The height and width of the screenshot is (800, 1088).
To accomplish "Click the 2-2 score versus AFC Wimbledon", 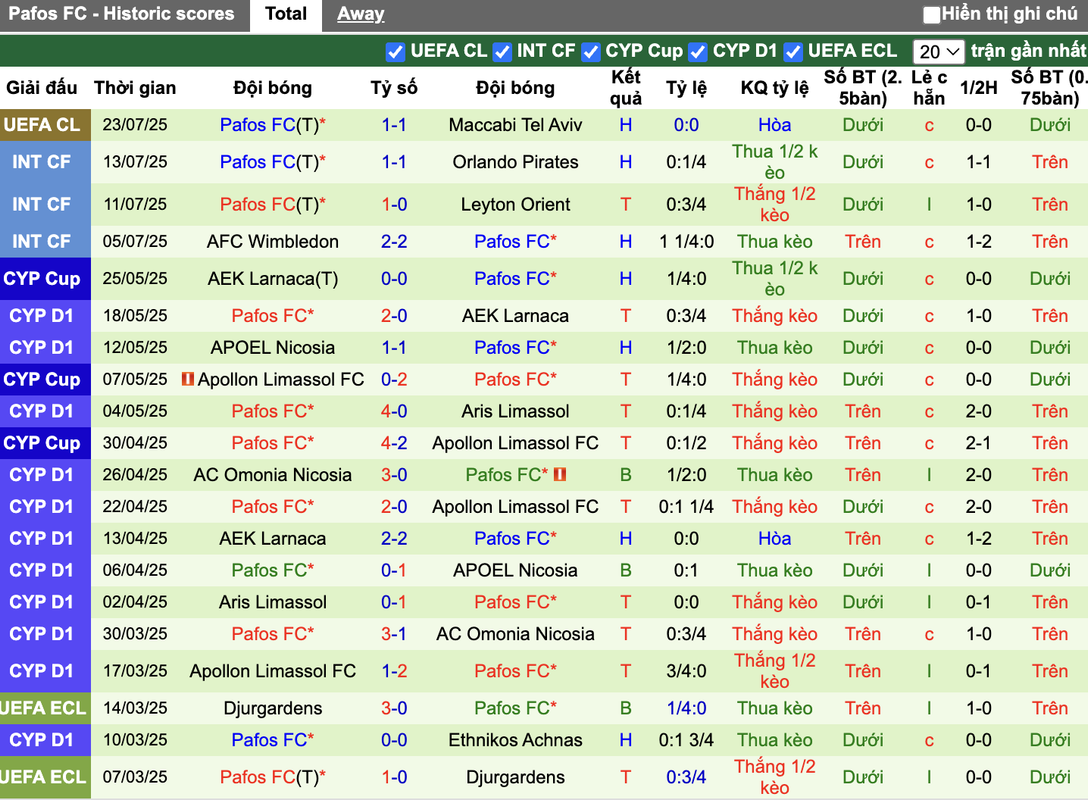I will coord(393,241).
